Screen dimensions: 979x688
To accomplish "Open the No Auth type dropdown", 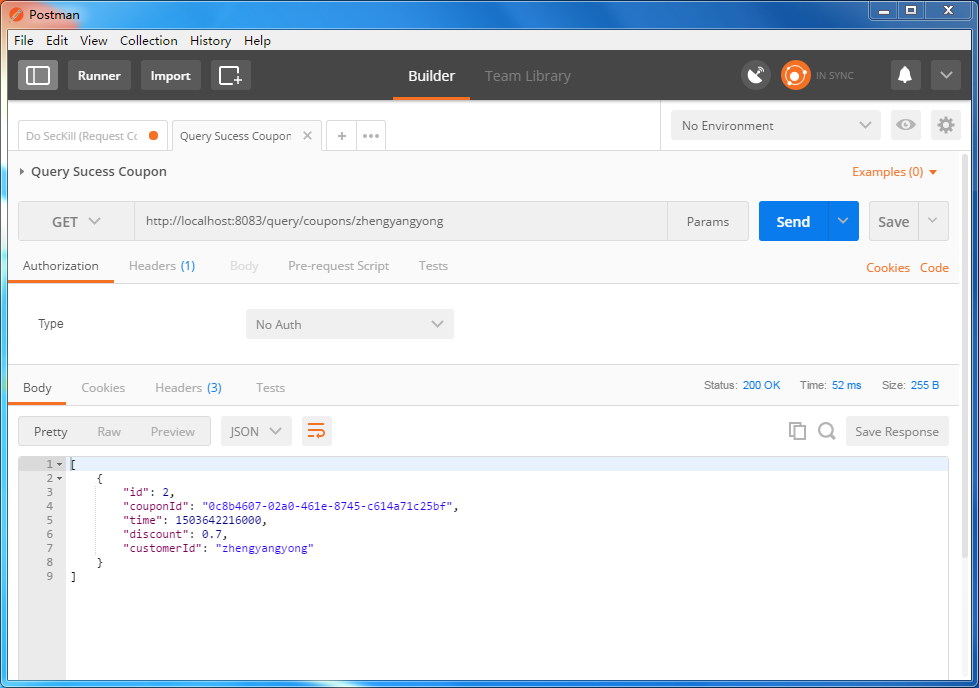I will pos(349,324).
